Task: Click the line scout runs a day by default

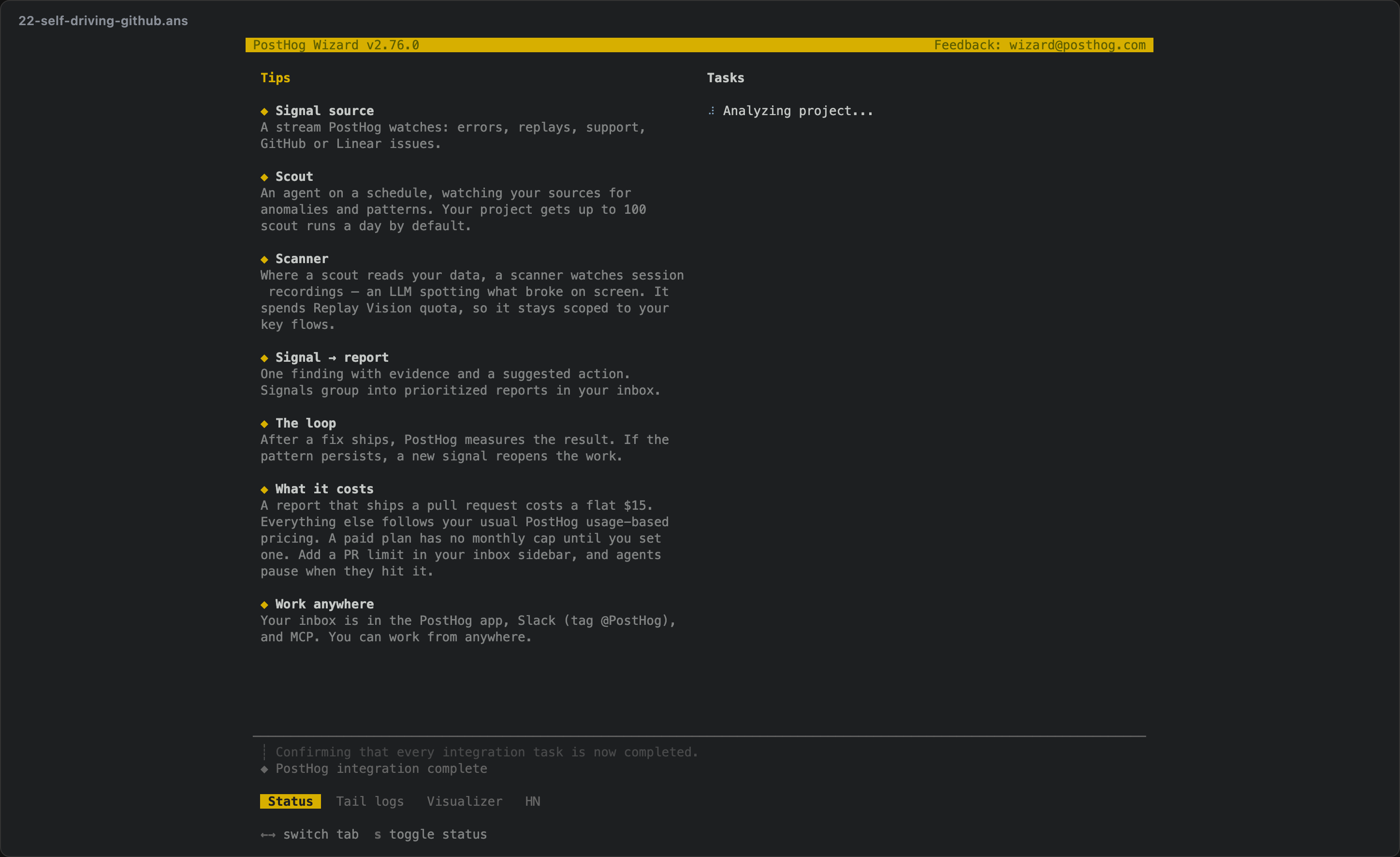Action: click(x=366, y=226)
